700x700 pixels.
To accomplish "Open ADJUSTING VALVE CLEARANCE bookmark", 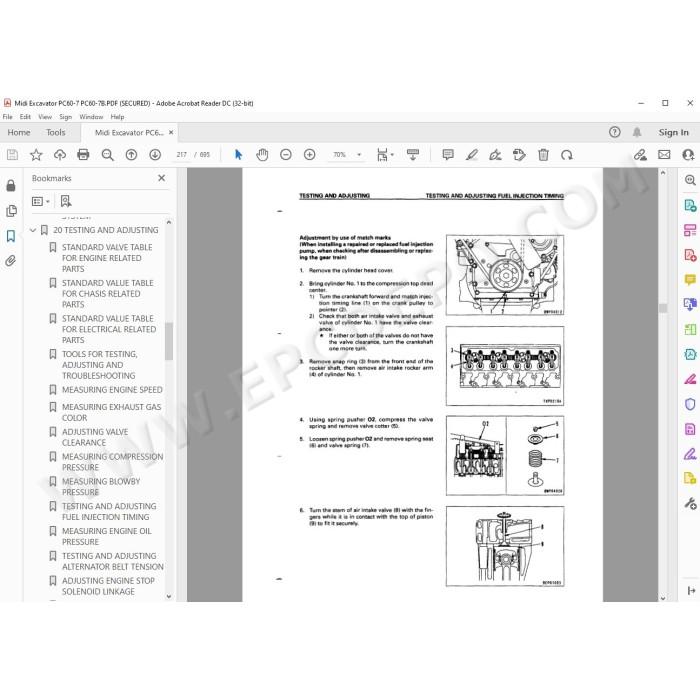I will point(95,437).
